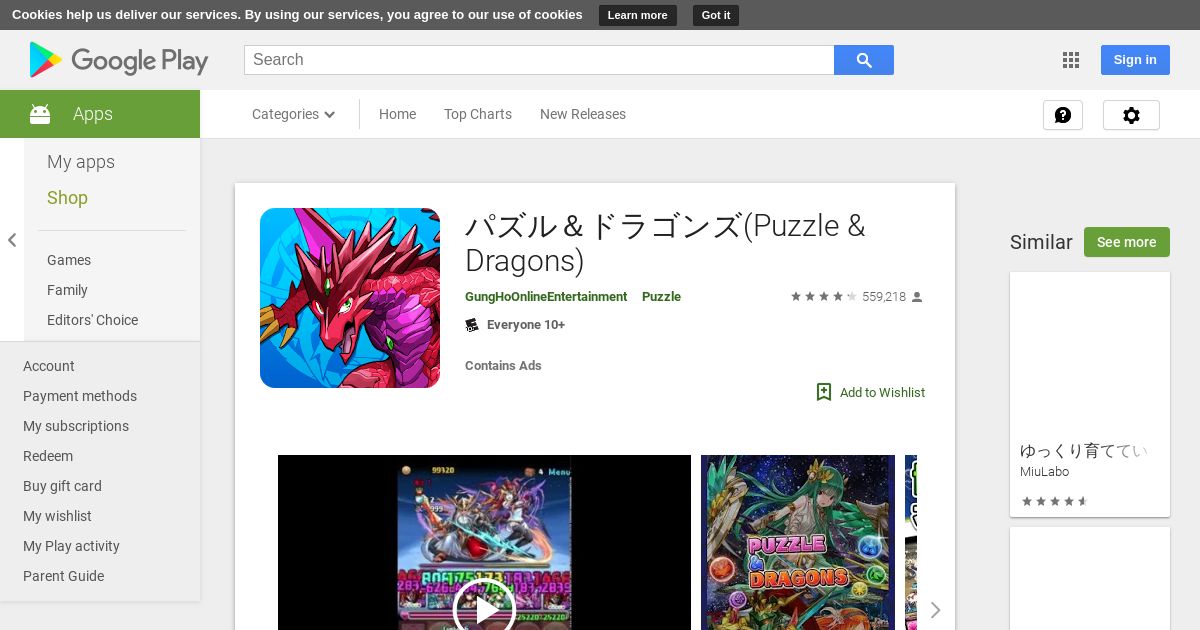Open the Google apps grid icon
Image resolution: width=1200 pixels, height=630 pixels.
click(1071, 60)
